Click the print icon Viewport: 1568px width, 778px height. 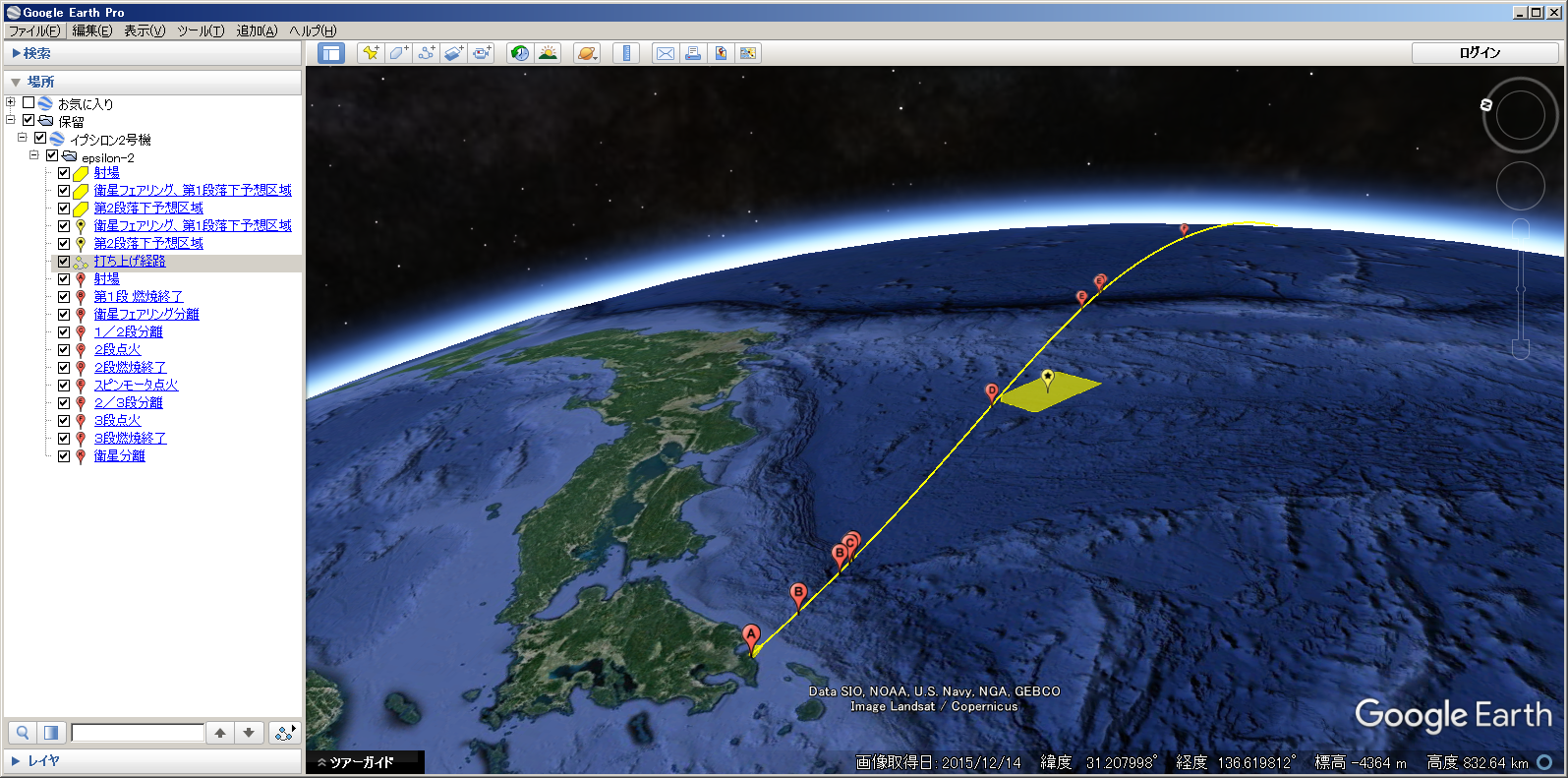(693, 53)
